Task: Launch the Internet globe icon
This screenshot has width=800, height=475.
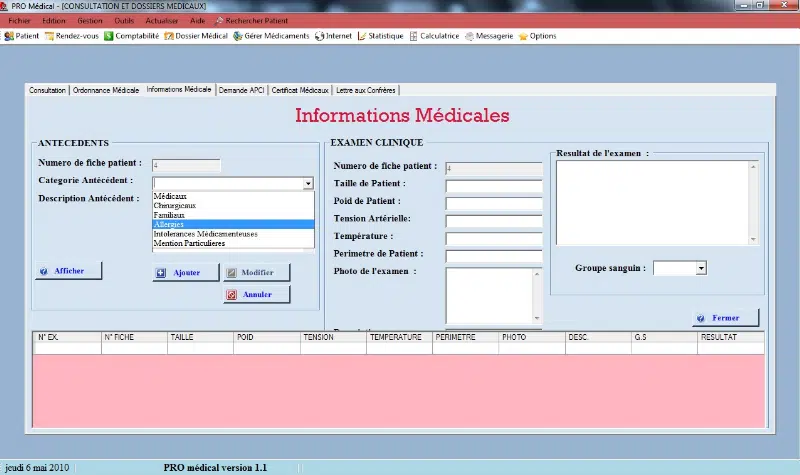Action: point(319,36)
